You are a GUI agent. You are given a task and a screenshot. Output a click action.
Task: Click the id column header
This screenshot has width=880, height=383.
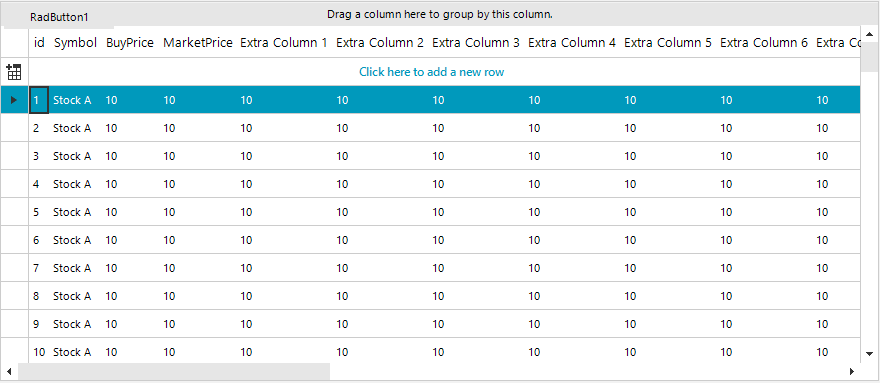(39, 42)
